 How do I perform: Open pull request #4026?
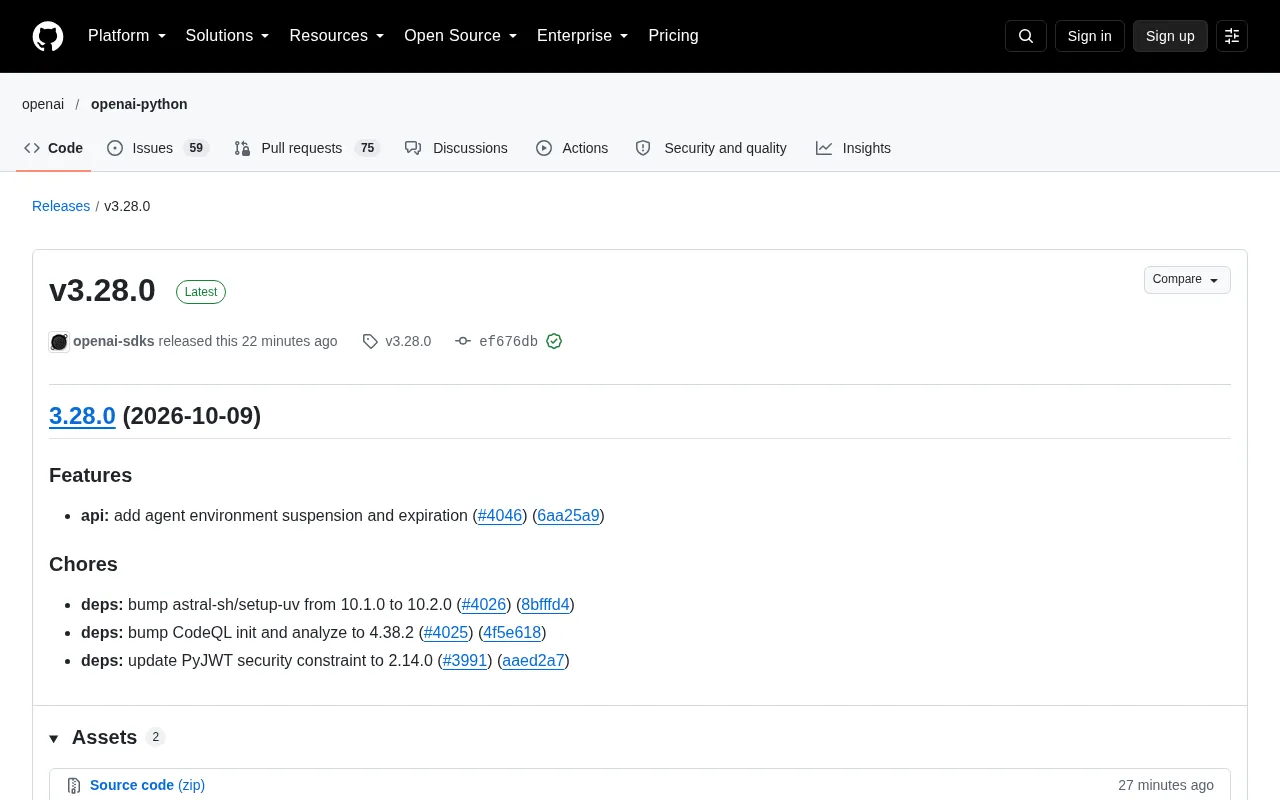pos(484,605)
